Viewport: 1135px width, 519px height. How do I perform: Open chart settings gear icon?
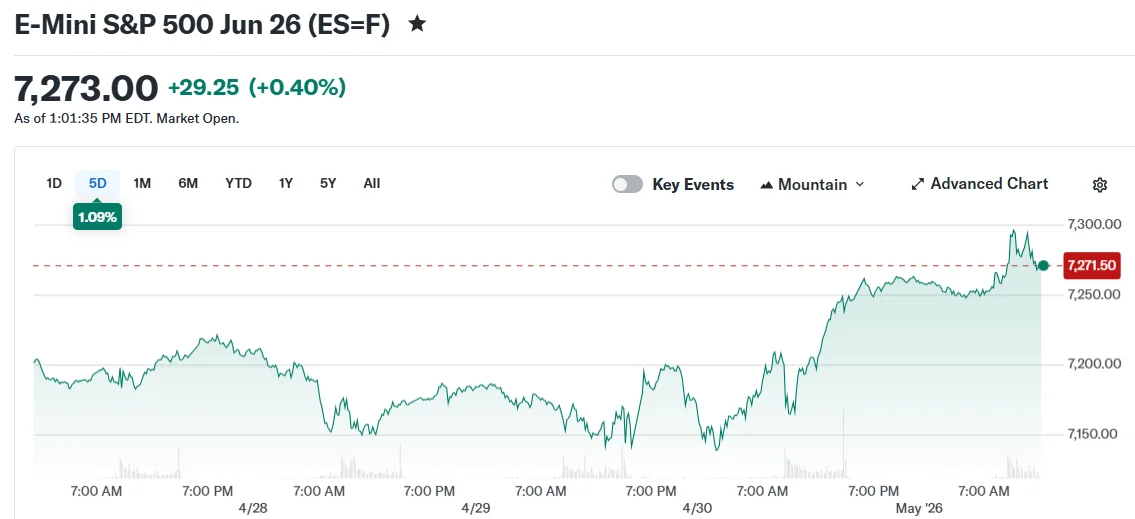[1100, 185]
